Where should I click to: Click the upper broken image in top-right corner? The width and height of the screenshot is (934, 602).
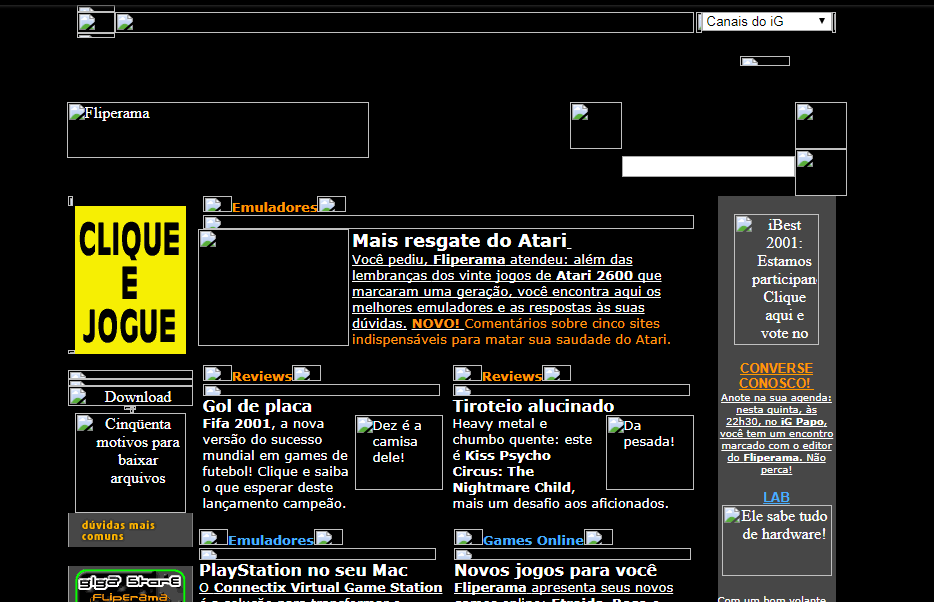coord(821,126)
